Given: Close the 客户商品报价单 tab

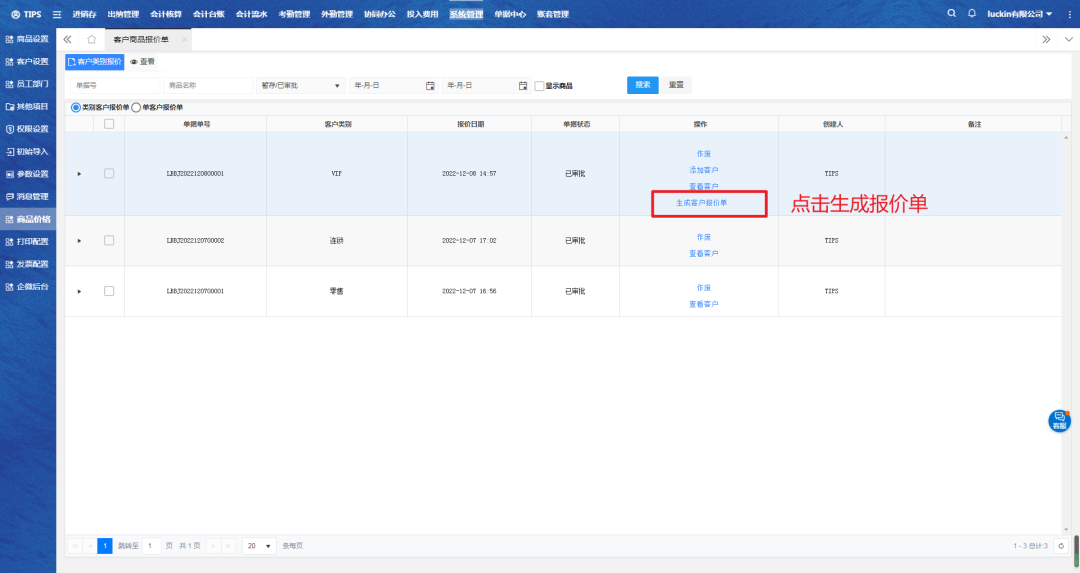Looking at the screenshot, I should pyautogui.click(x=184, y=39).
